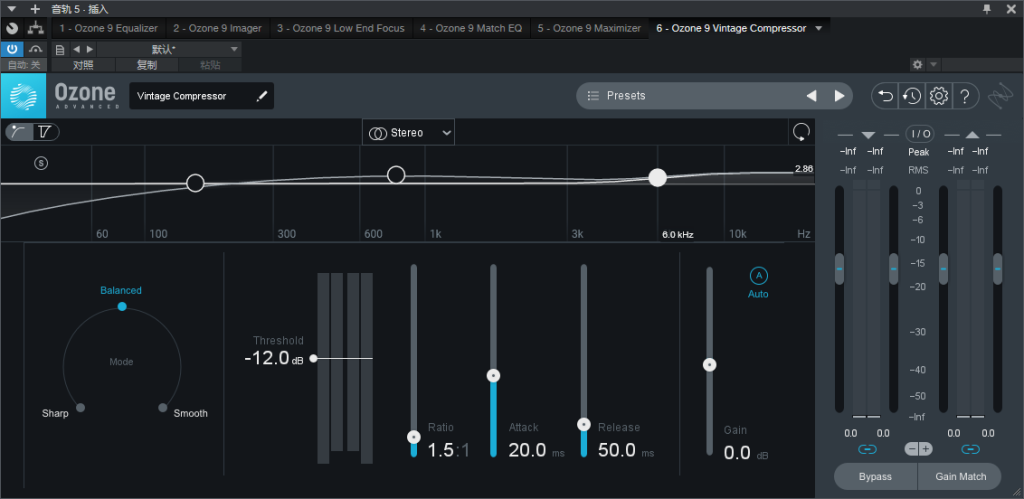Open the 默认 preset dropdown
This screenshot has height=499, width=1024.
click(169, 49)
